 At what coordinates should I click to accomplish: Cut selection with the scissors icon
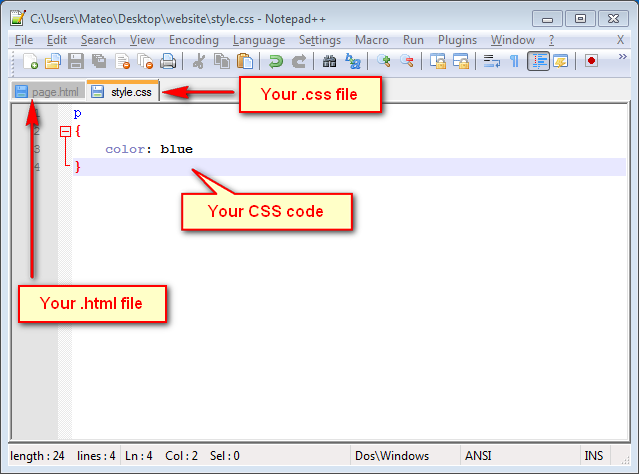click(x=199, y=61)
